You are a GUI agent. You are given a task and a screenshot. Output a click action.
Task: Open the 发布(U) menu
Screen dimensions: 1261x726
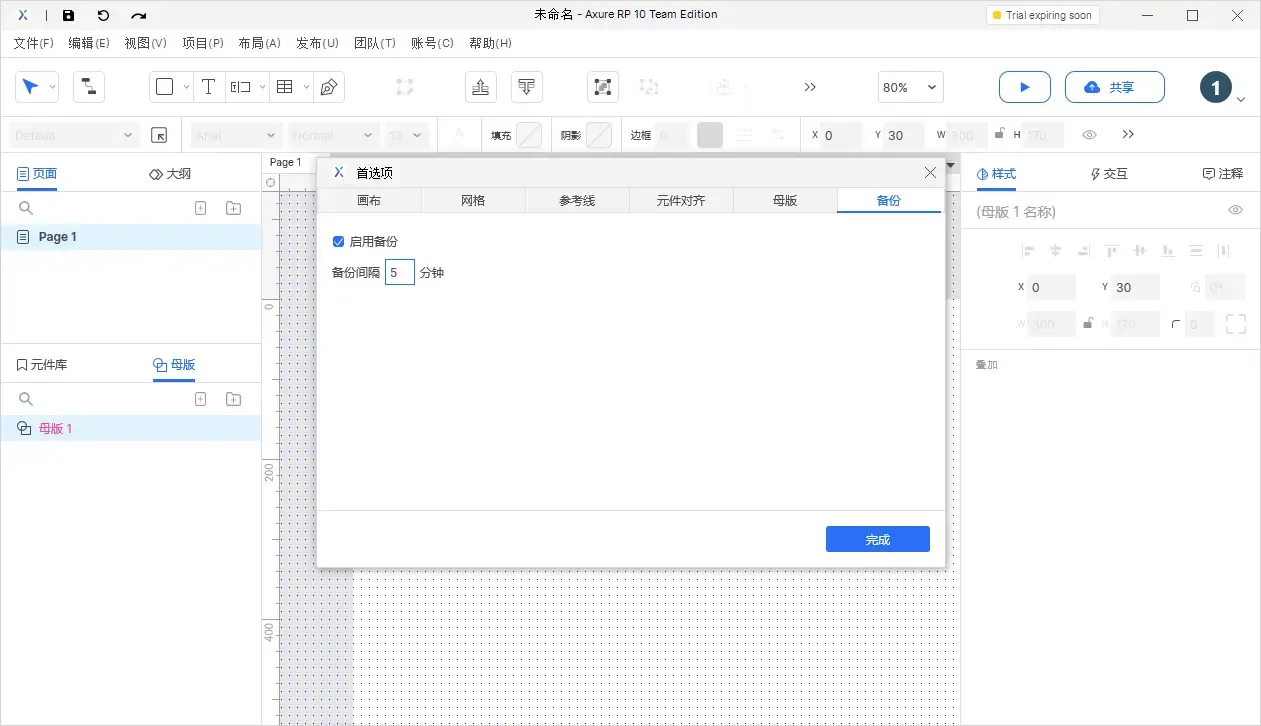click(x=317, y=43)
